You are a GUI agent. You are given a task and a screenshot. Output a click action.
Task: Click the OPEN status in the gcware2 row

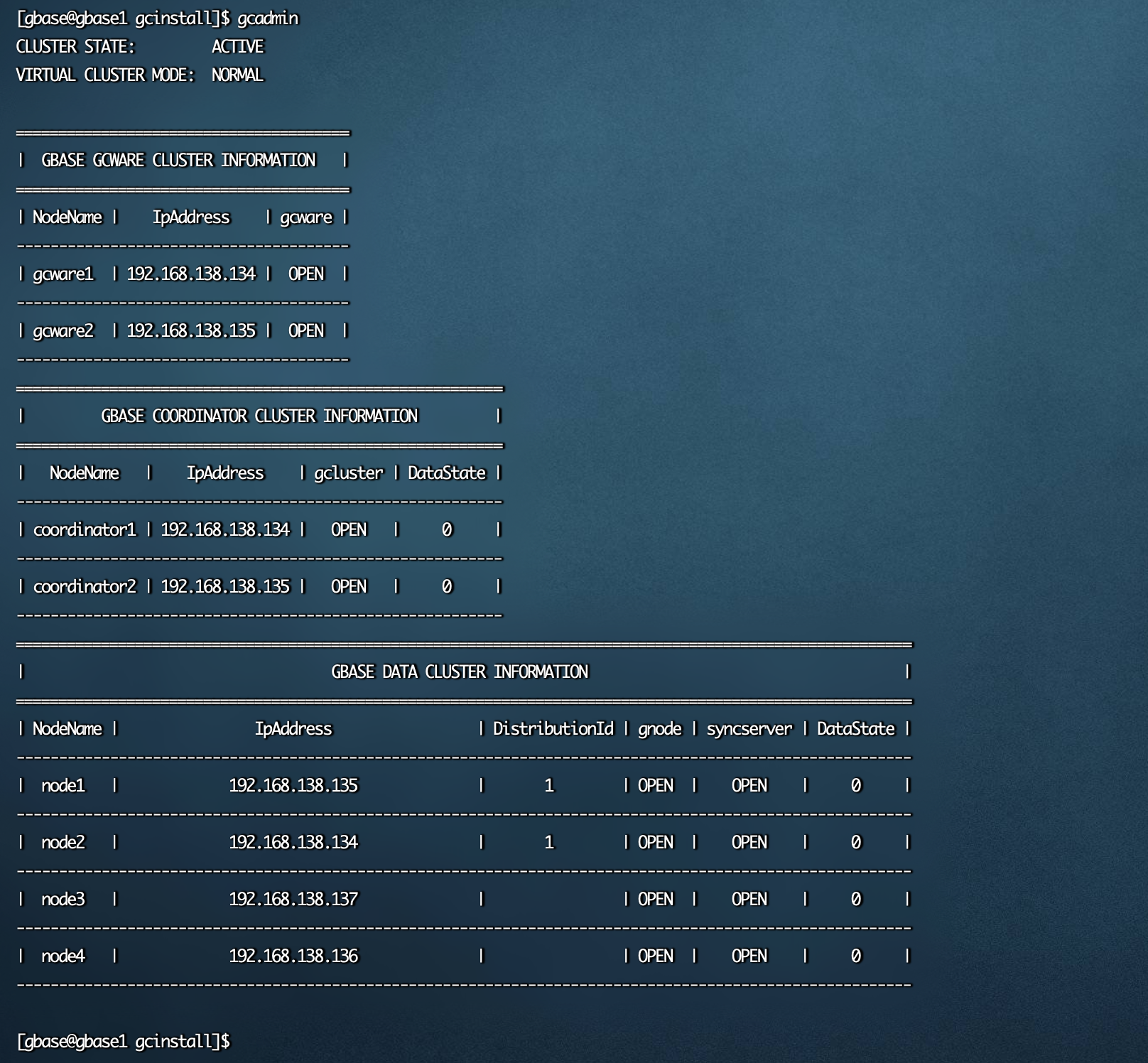[306, 331]
